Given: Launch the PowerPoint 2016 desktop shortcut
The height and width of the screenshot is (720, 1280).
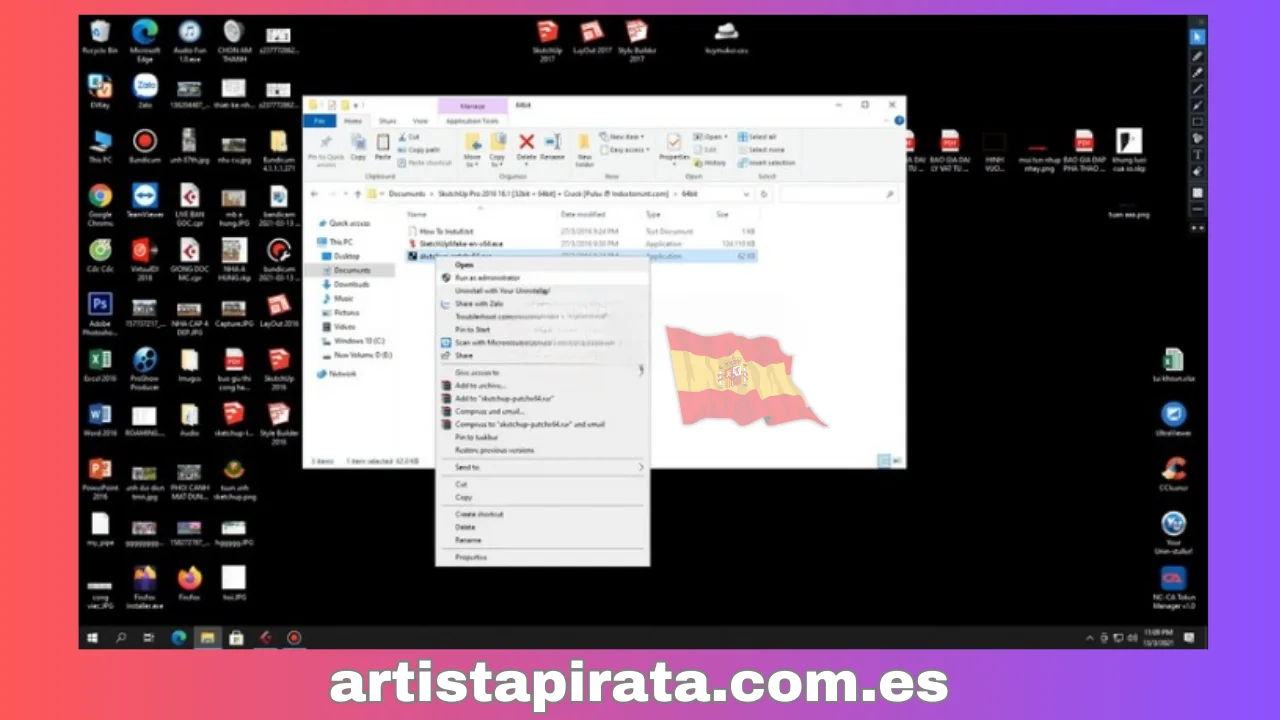Looking at the screenshot, I should coord(100,480).
